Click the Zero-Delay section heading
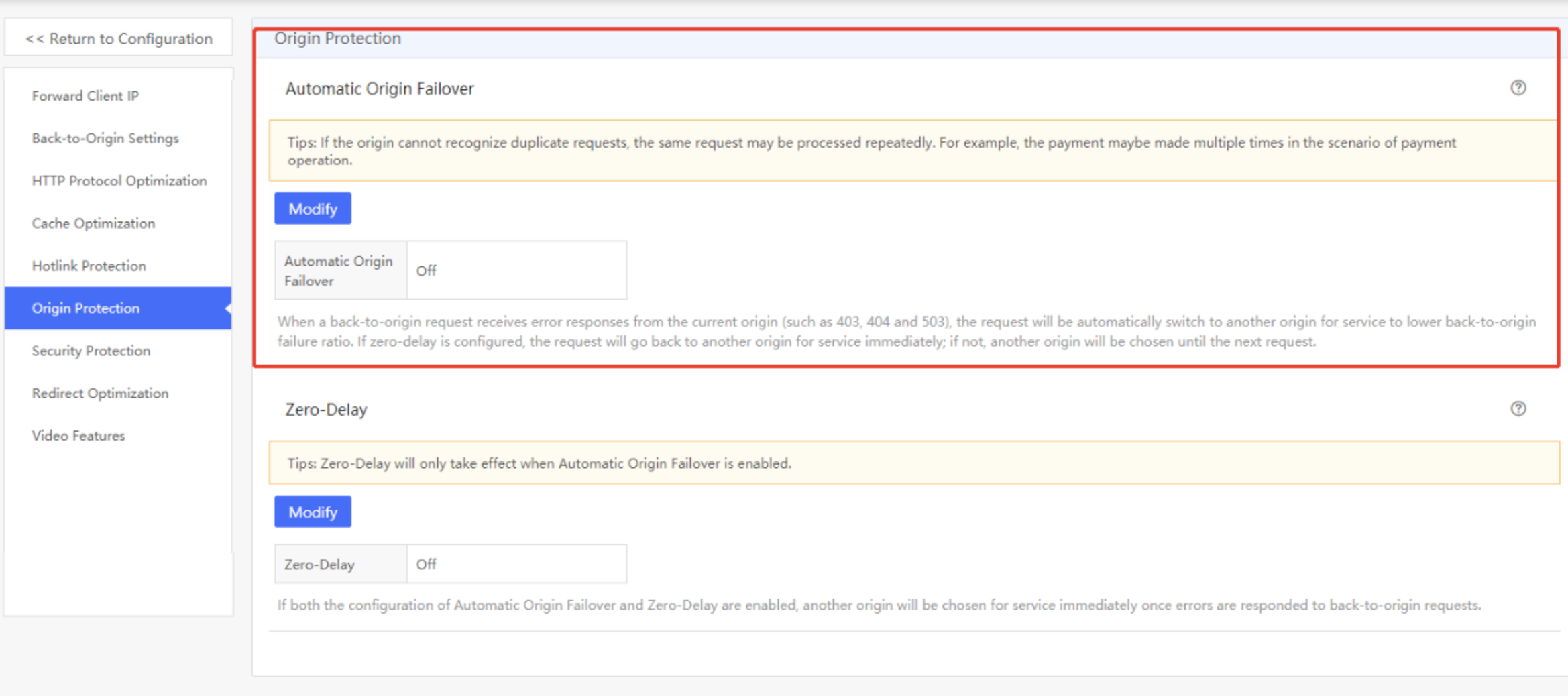 coord(326,410)
